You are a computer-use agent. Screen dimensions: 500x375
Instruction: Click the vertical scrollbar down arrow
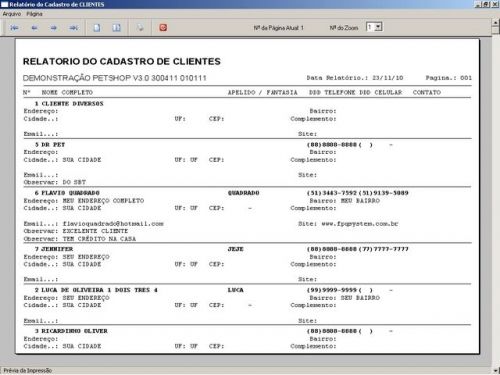496,370
